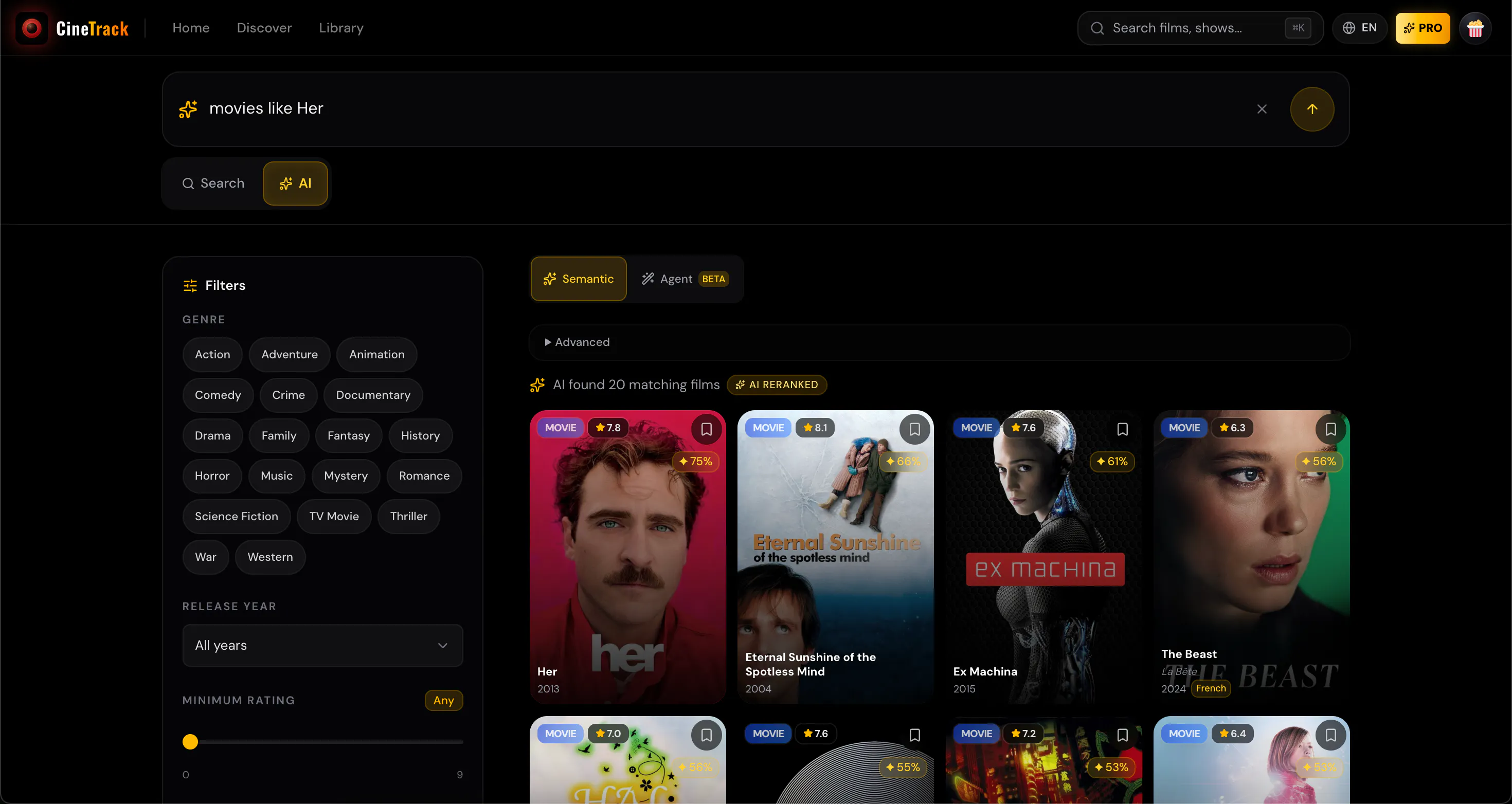The height and width of the screenshot is (804, 1512).
Task: Bookmark the 6.4 rated movie card
Action: (x=1330, y=735)
